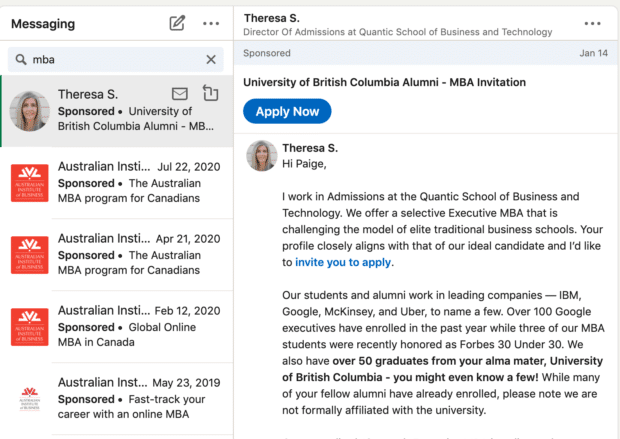
Task: Click 'Fast-track your career with an online MBA' preview
Action: [131, 407]
